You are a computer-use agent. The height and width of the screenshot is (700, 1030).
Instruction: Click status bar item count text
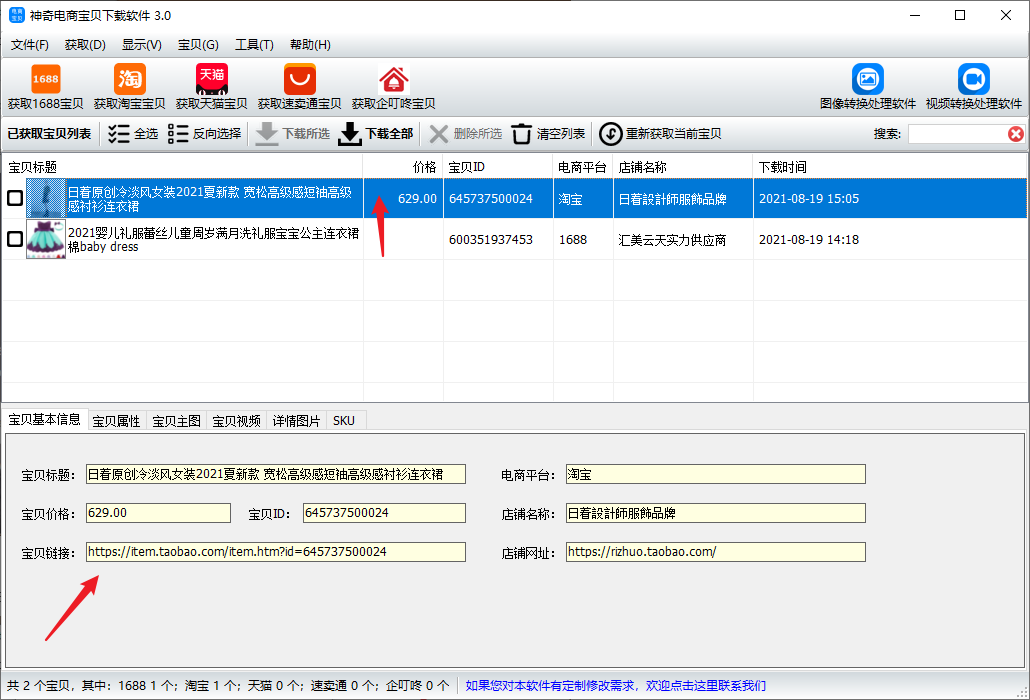[228, 686]
